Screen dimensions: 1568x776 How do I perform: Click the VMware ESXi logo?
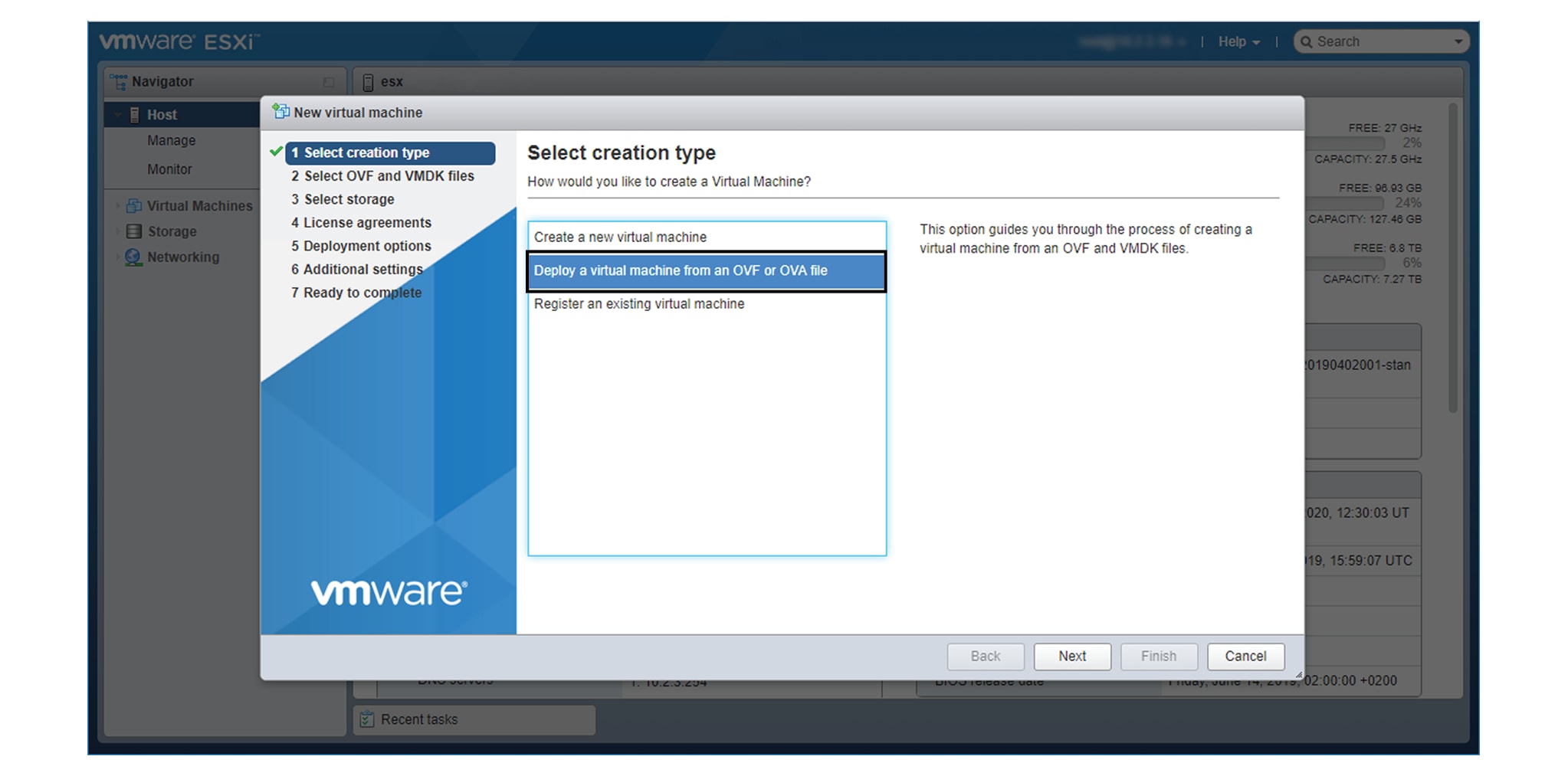click(179, 41)
